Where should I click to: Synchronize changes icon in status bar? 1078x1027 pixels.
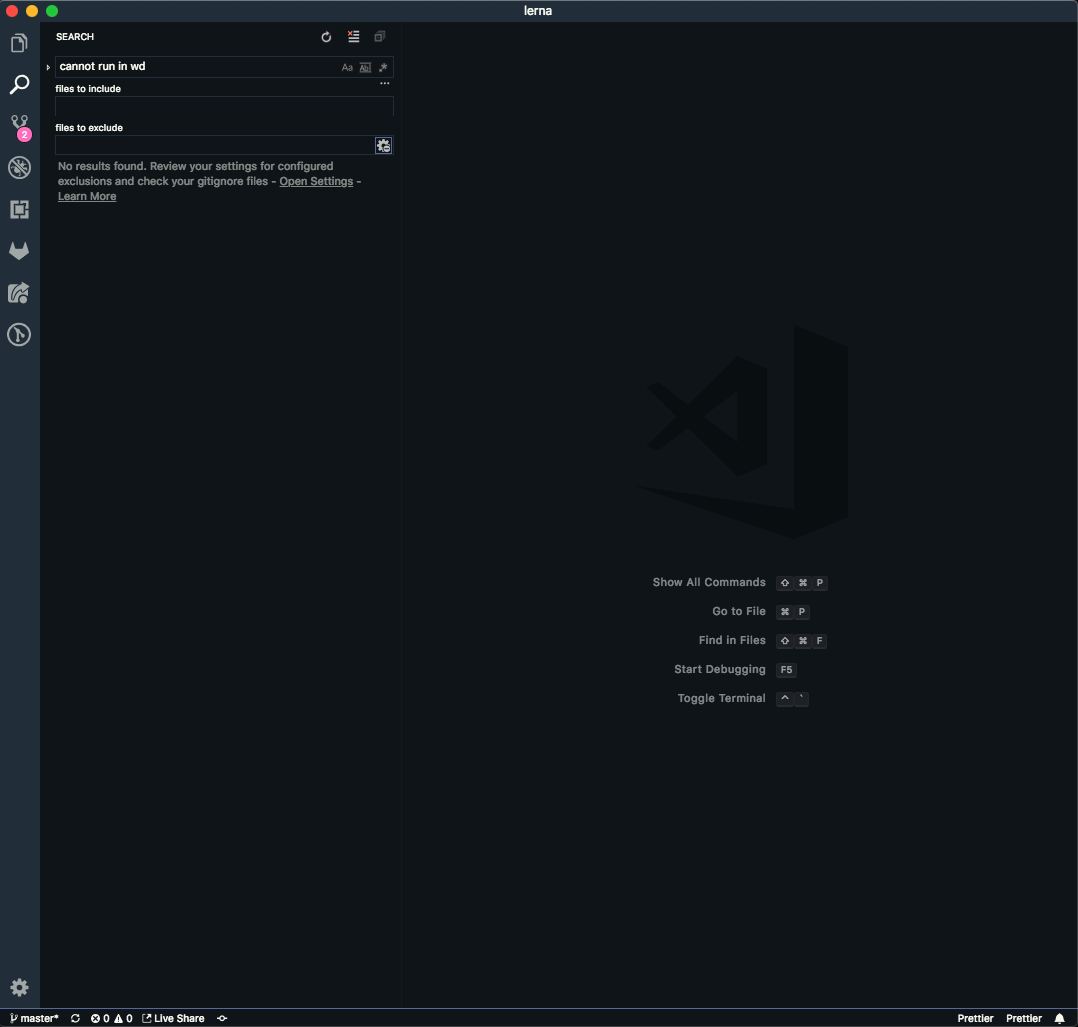(x=76, y=1018)
